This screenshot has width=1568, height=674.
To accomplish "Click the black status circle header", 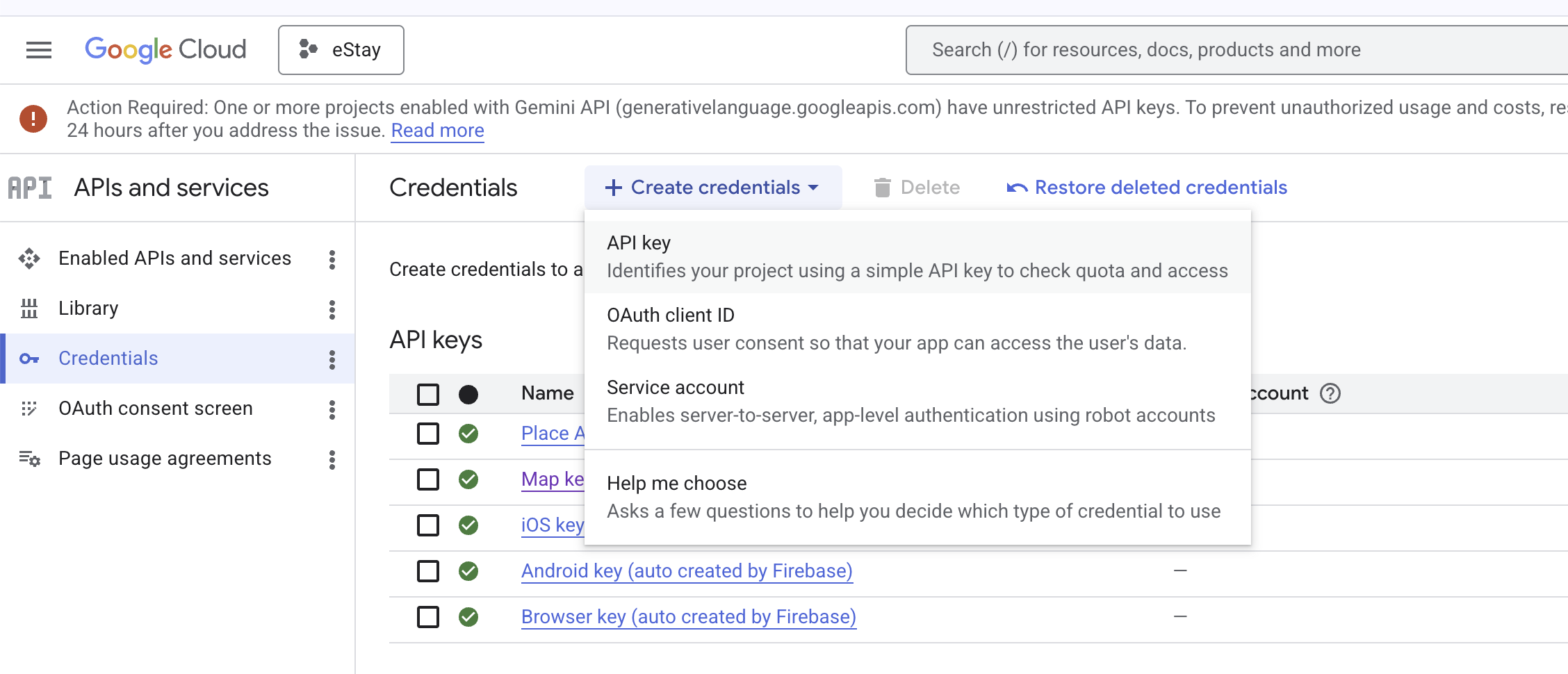I will [x=468, y=395].
